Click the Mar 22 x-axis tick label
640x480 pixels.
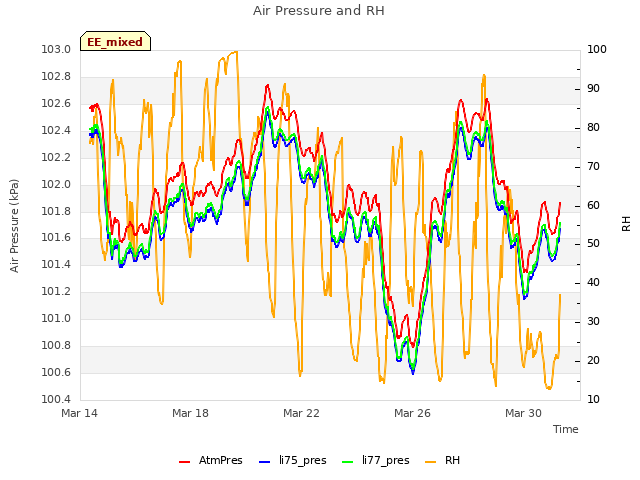[301, 413]
